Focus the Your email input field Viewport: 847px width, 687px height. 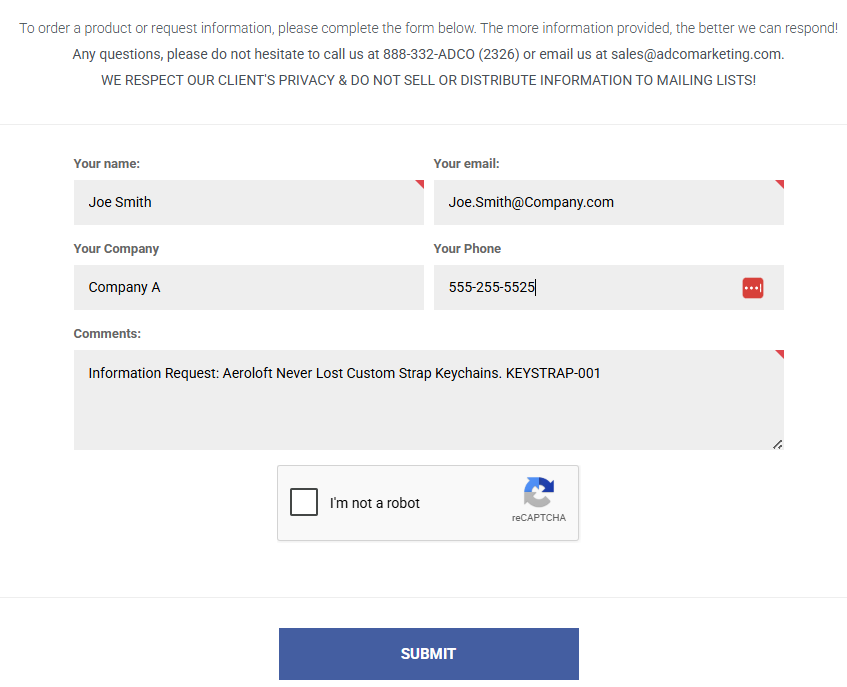(x=609, y=203)
